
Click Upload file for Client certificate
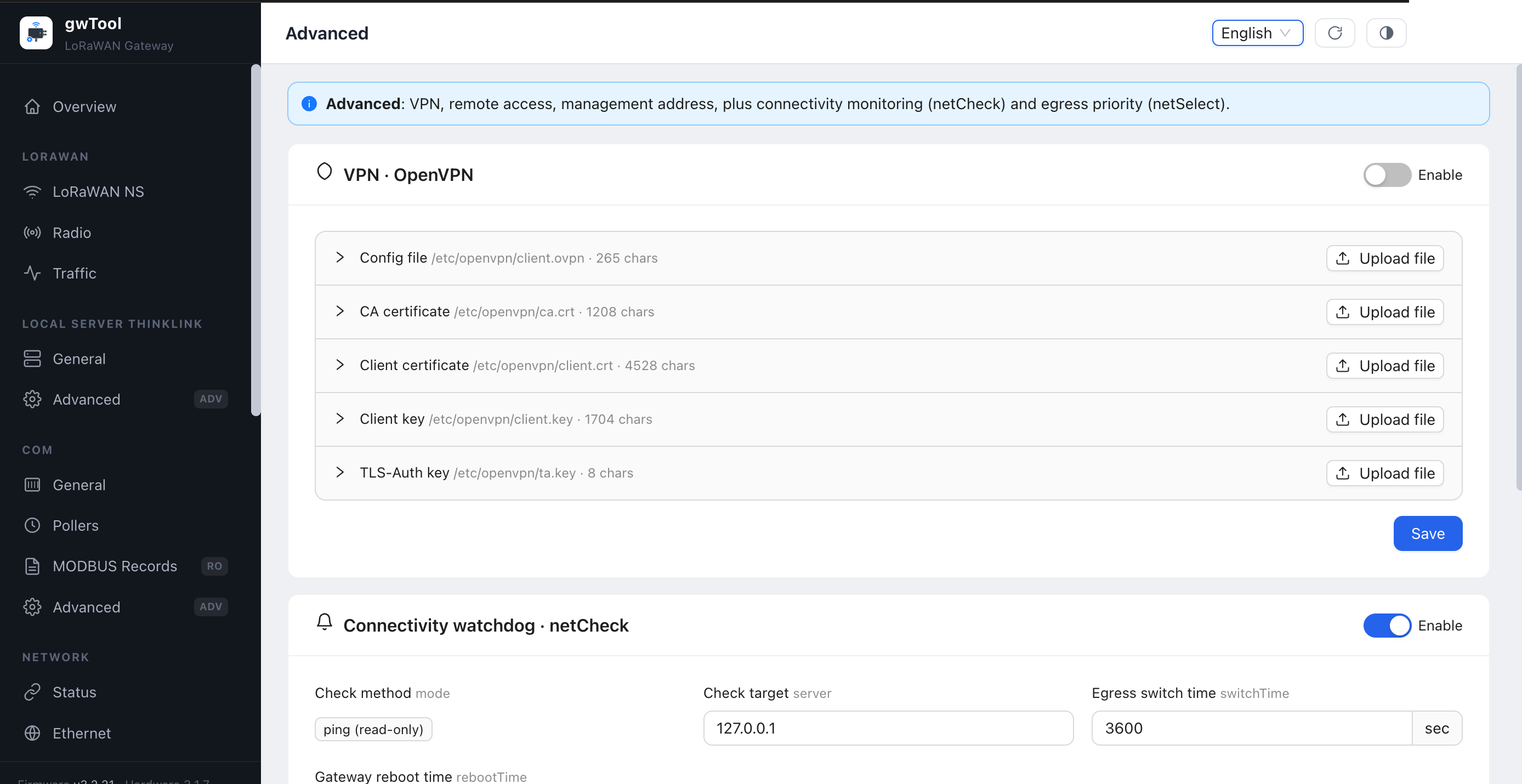tap(1384, 366)
